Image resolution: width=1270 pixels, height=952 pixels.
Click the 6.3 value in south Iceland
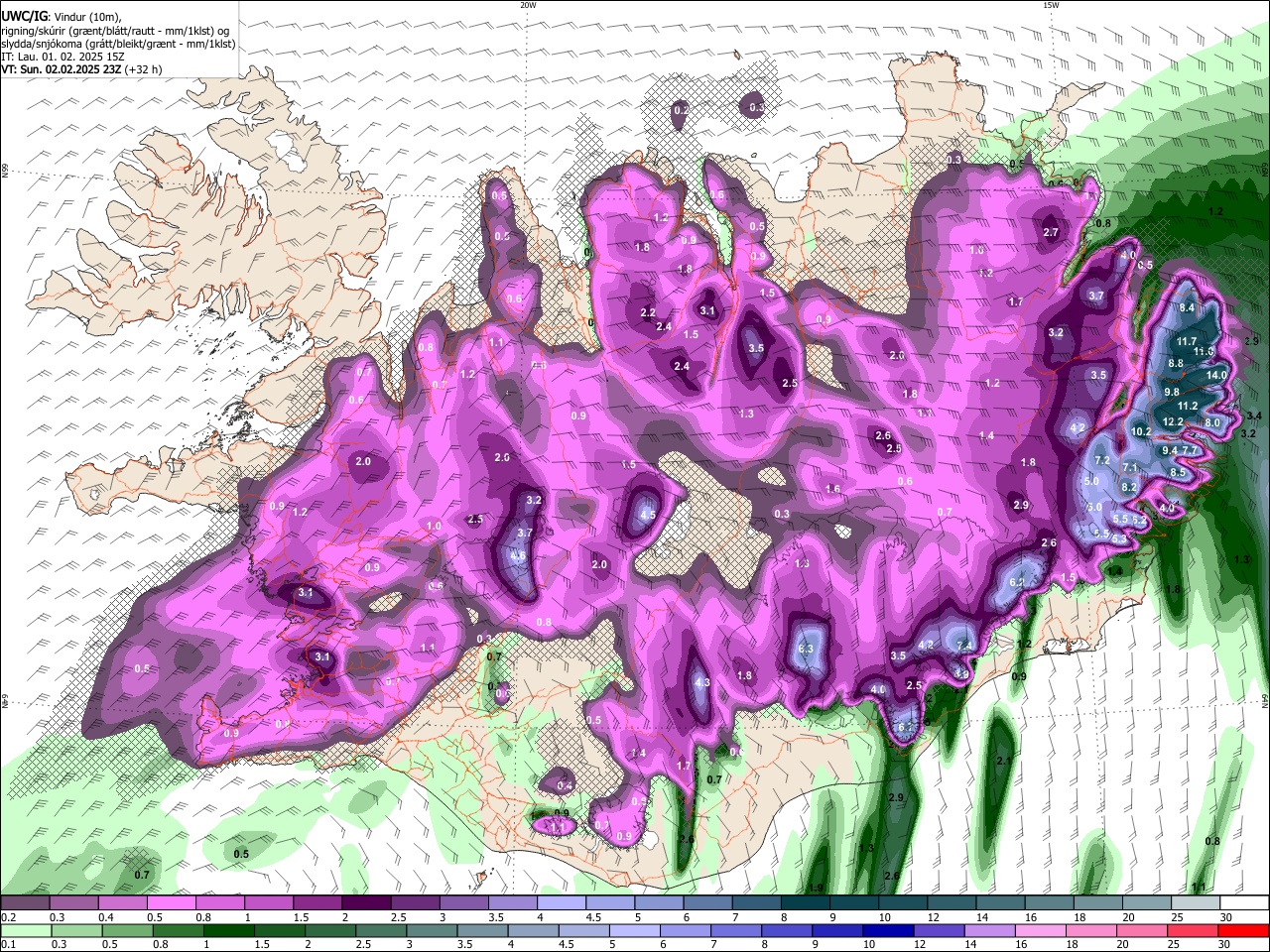[806, 650]
